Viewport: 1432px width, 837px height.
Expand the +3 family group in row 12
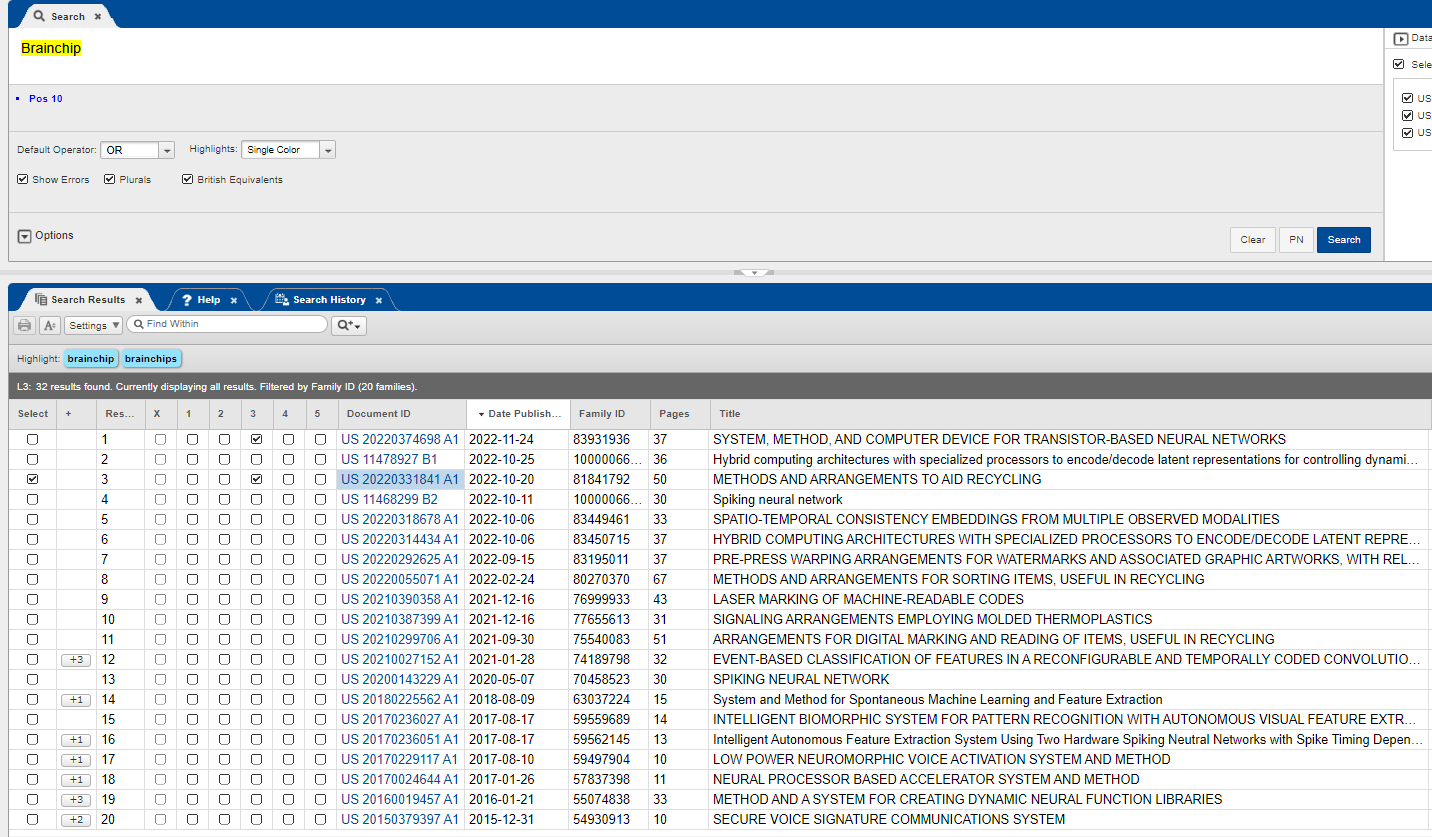pyautogui.click(x=76, y=660)
